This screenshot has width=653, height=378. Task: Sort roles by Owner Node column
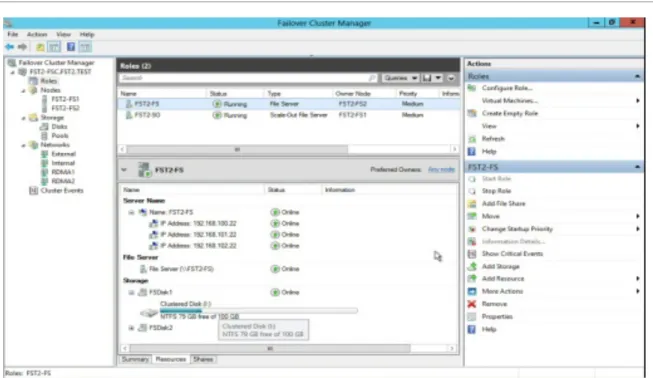pyautogui.click(x=353, y=94)
